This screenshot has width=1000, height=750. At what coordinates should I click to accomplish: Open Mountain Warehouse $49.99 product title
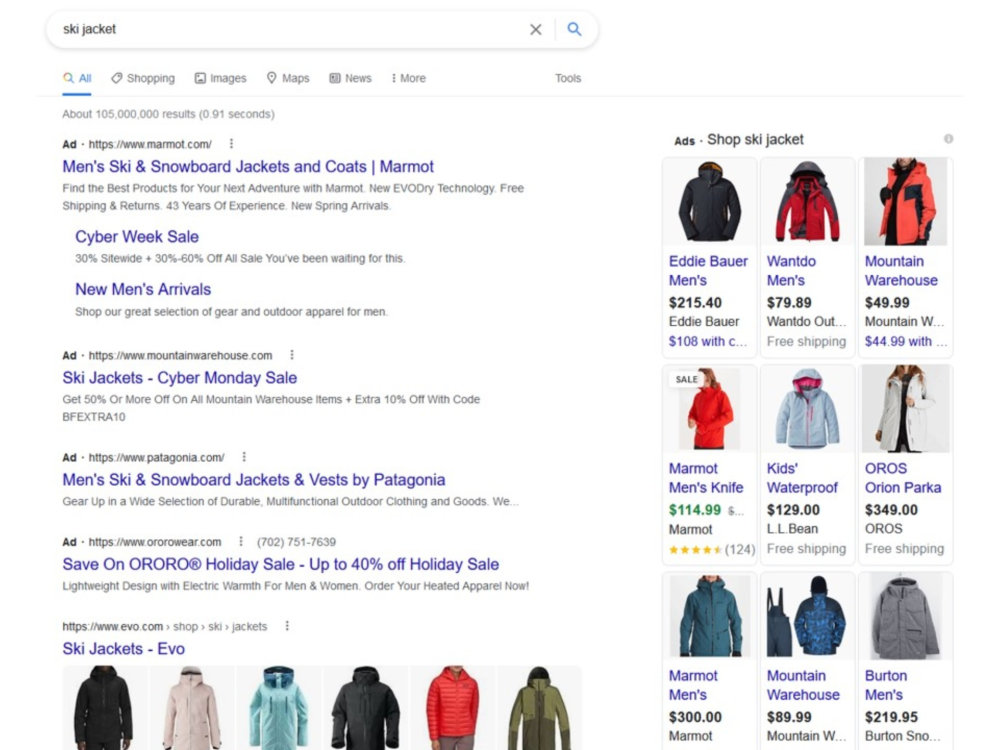(x=901, y=270)
